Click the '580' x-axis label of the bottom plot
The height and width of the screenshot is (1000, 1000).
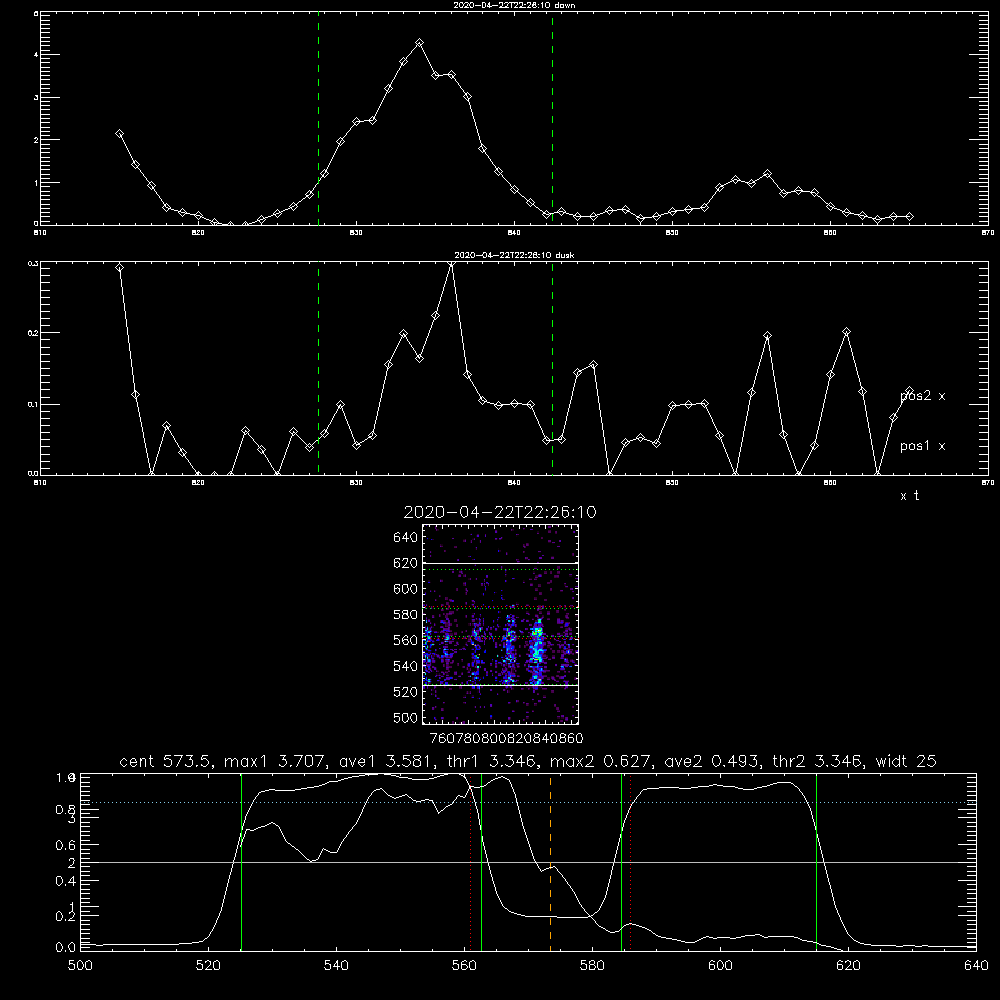(x=592, y=966)
